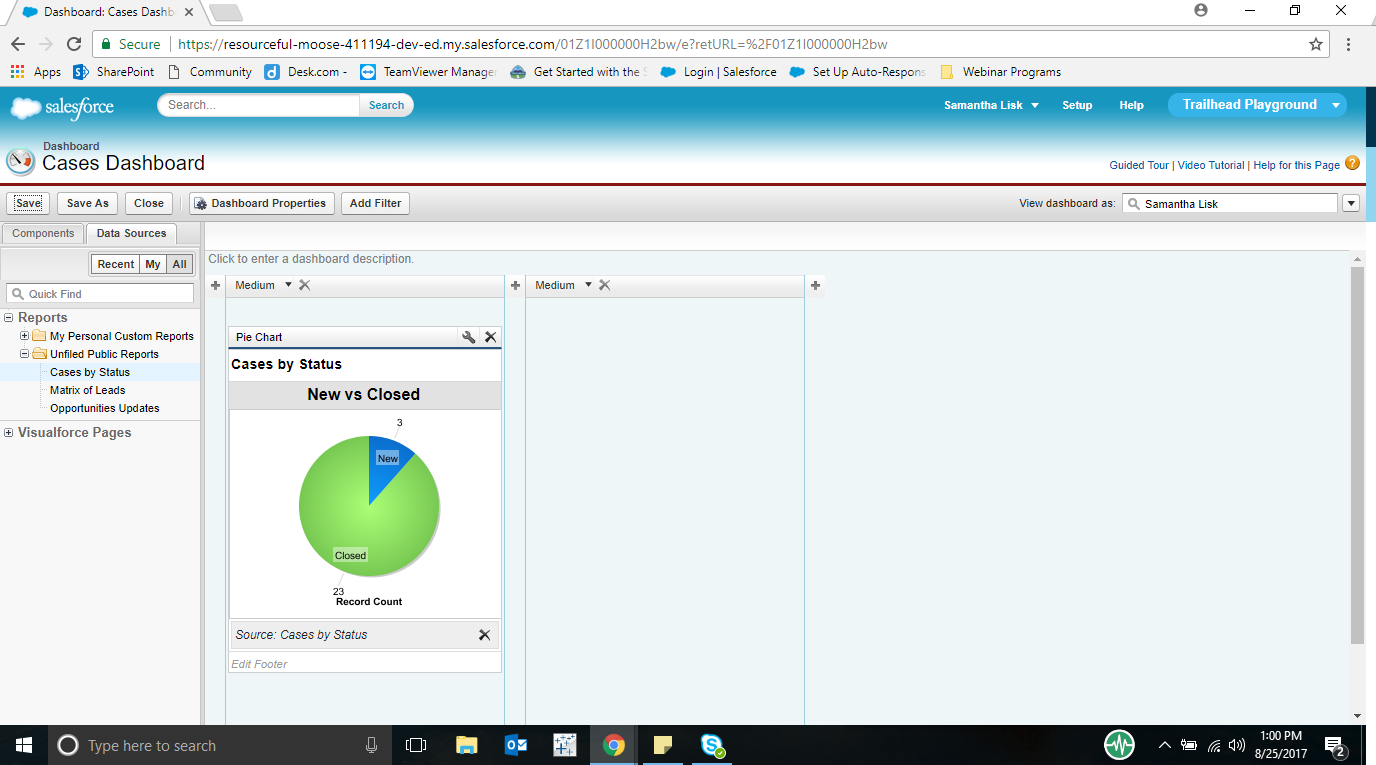The width and height of the screenshot is (1376, 765).
Task: Clear the Cases by Status data source
Action: [484, 635]
